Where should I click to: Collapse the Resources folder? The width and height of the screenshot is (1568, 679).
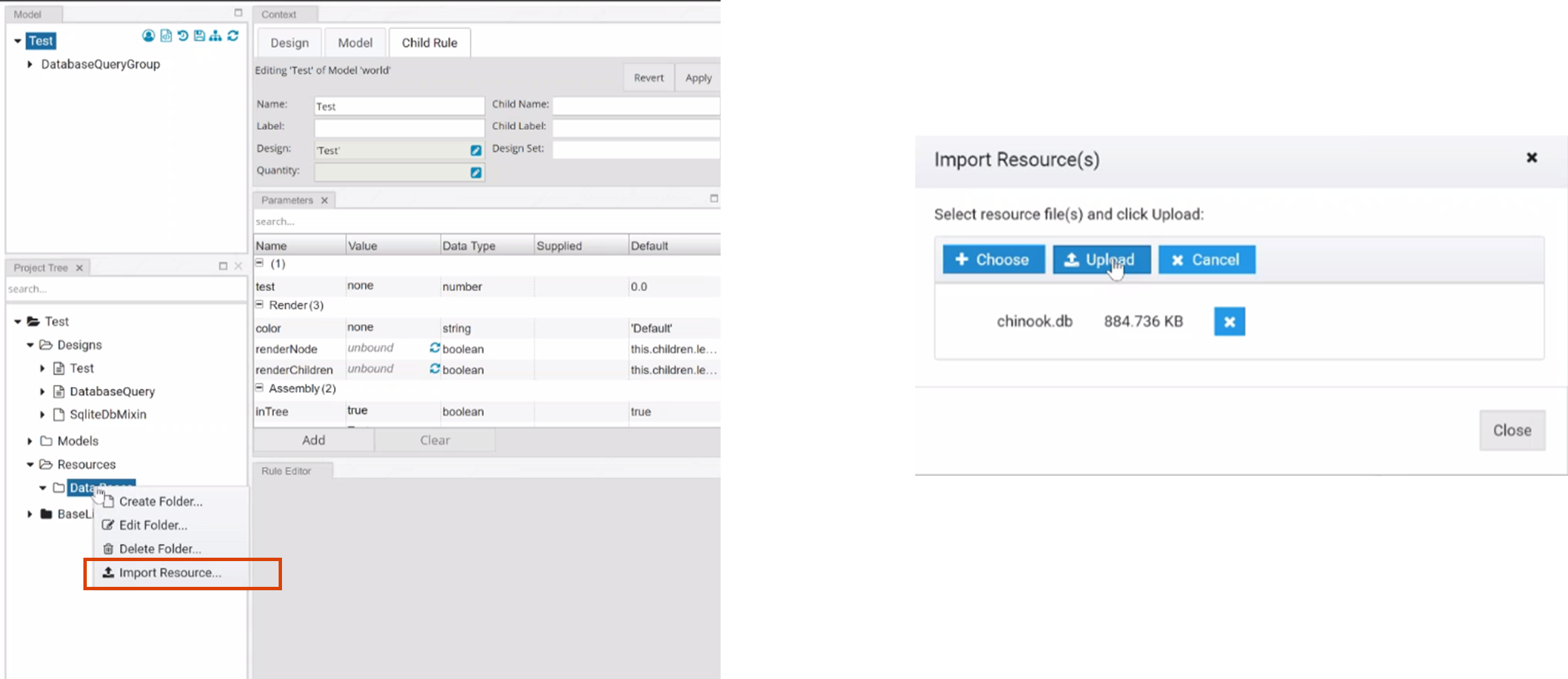click(30, 464)
